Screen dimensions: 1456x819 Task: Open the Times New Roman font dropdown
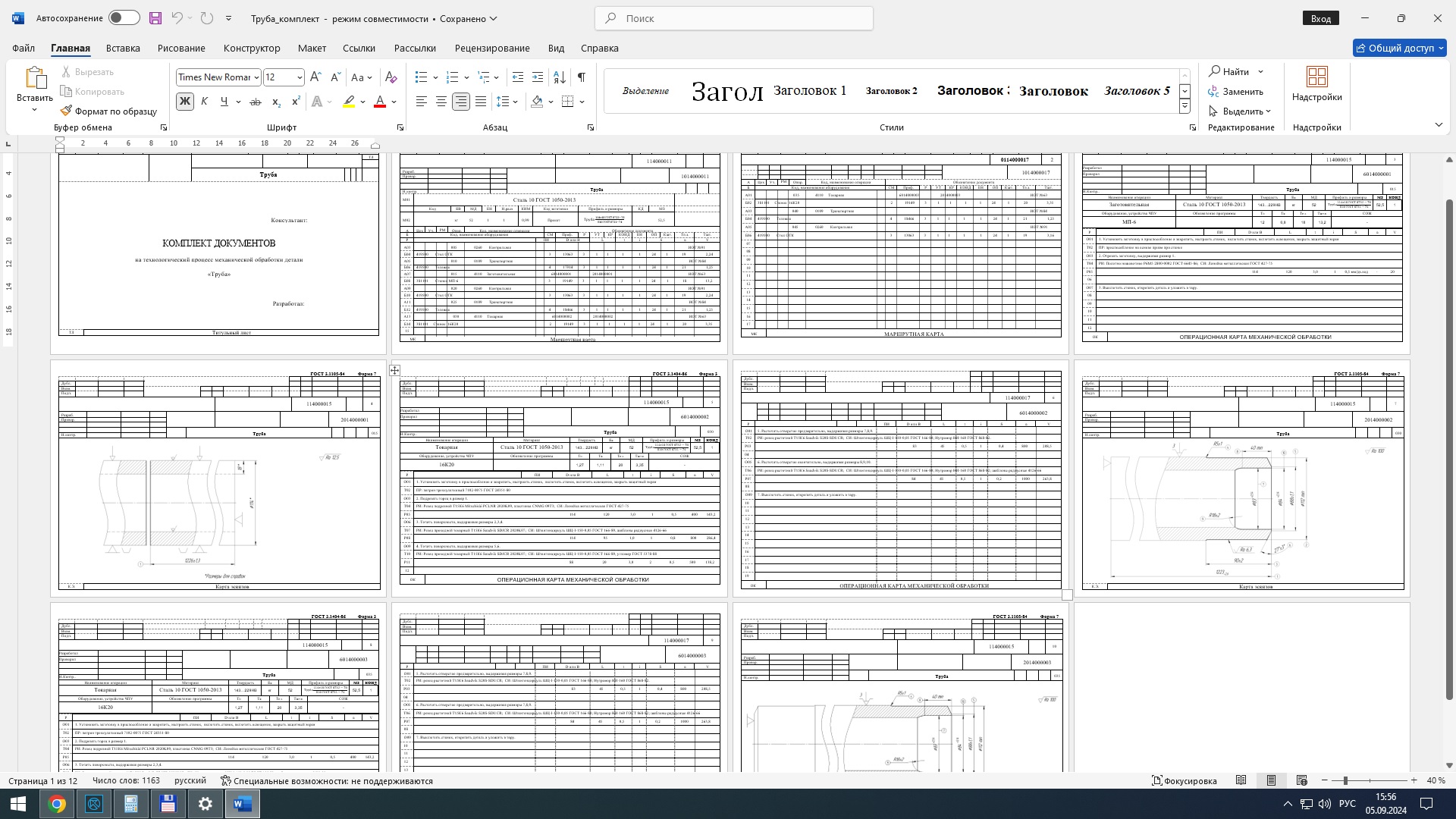coord(256,77)
